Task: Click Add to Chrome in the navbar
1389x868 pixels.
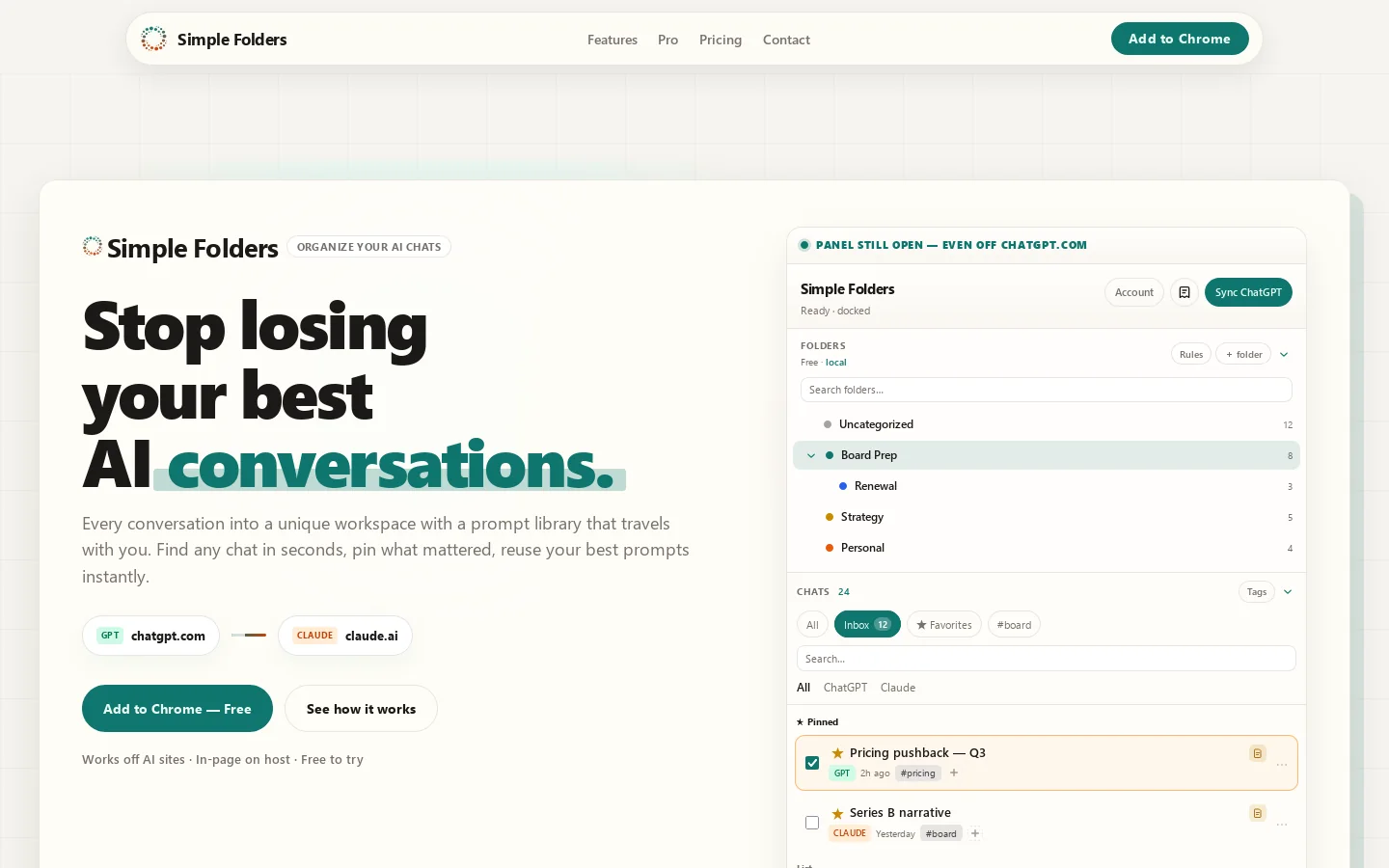Action: coord(1180,39)
